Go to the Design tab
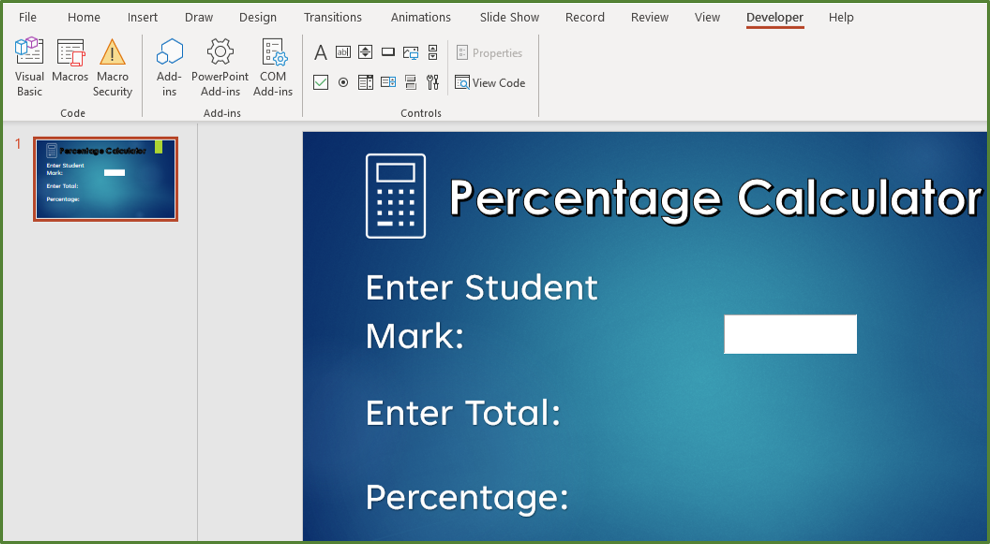Screen dimensions: 990x544 coord(258,17)
